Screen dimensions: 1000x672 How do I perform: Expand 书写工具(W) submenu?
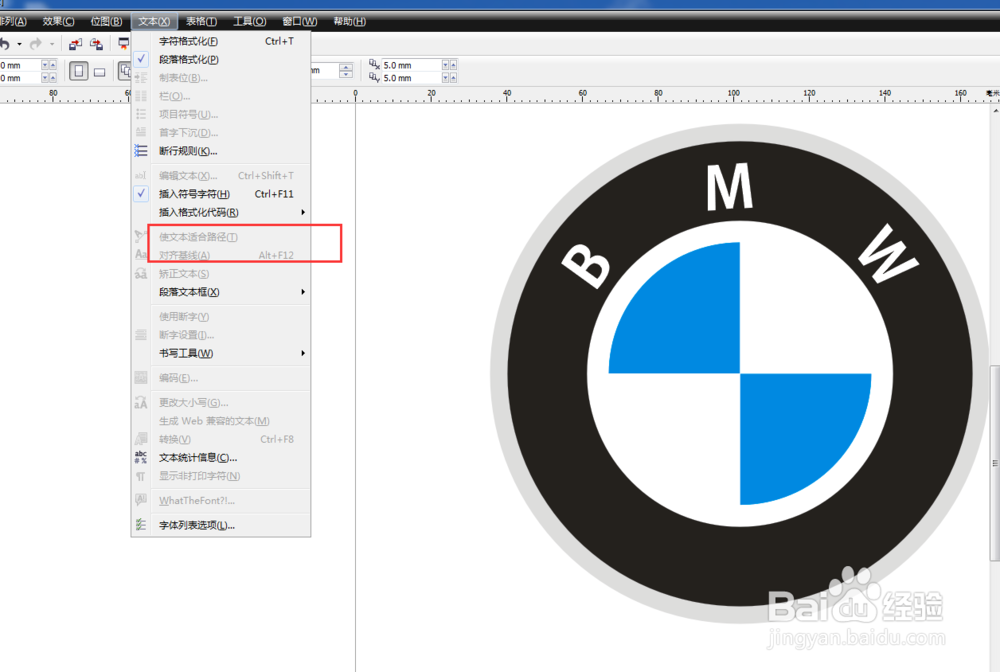221,353
